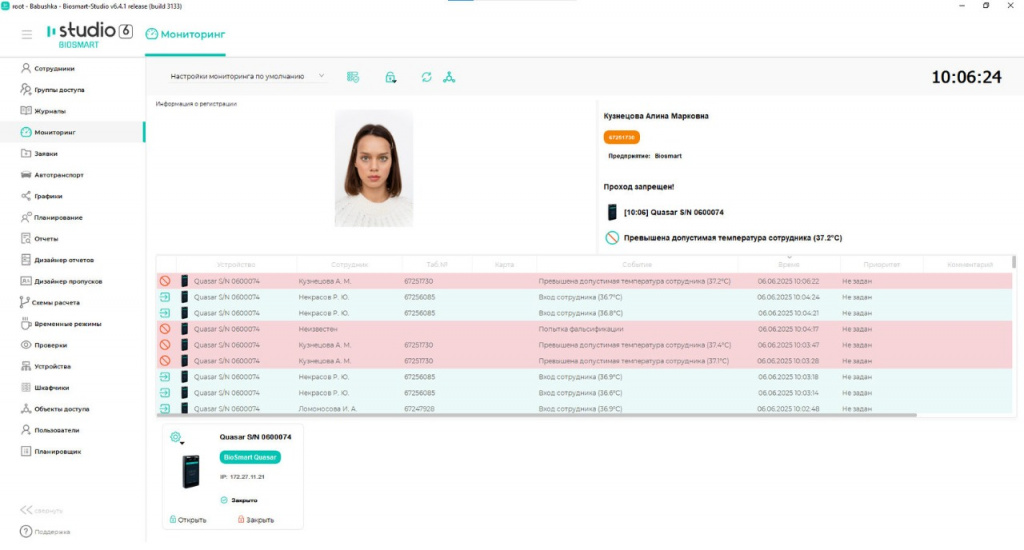Click the orange 67251730 badge
The image size is (1024, 550).
coord(622,137)
